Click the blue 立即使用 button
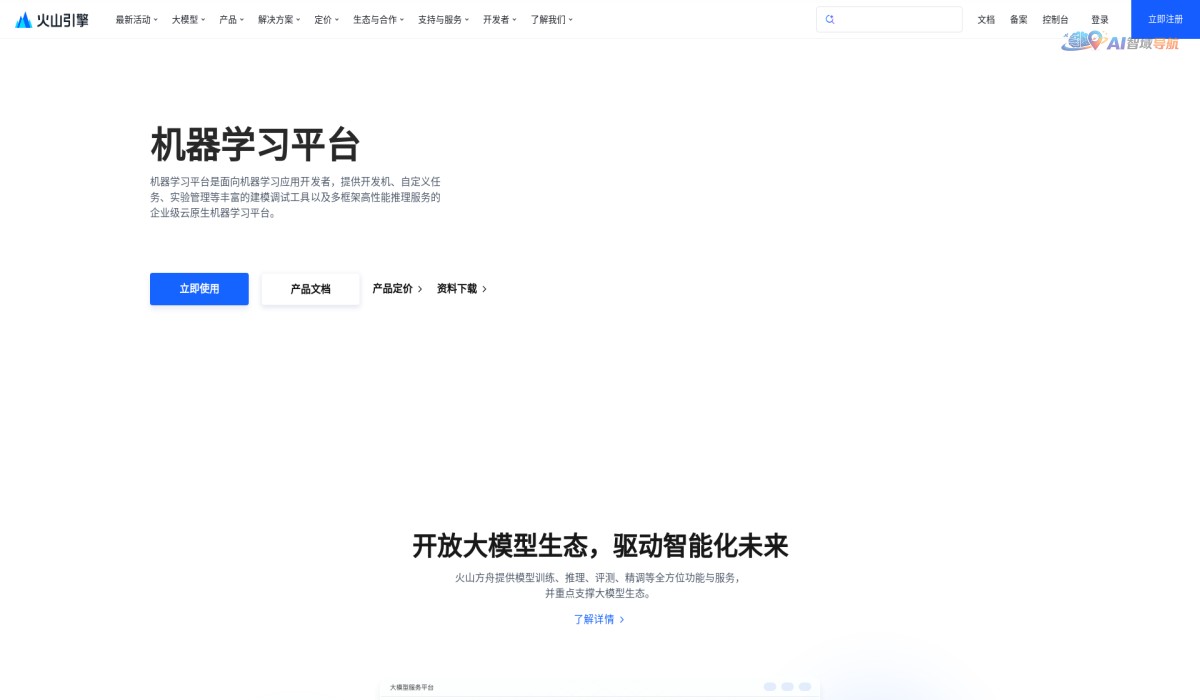Image resolution: width=1200 pixels, height=700 pixels. 198,288
